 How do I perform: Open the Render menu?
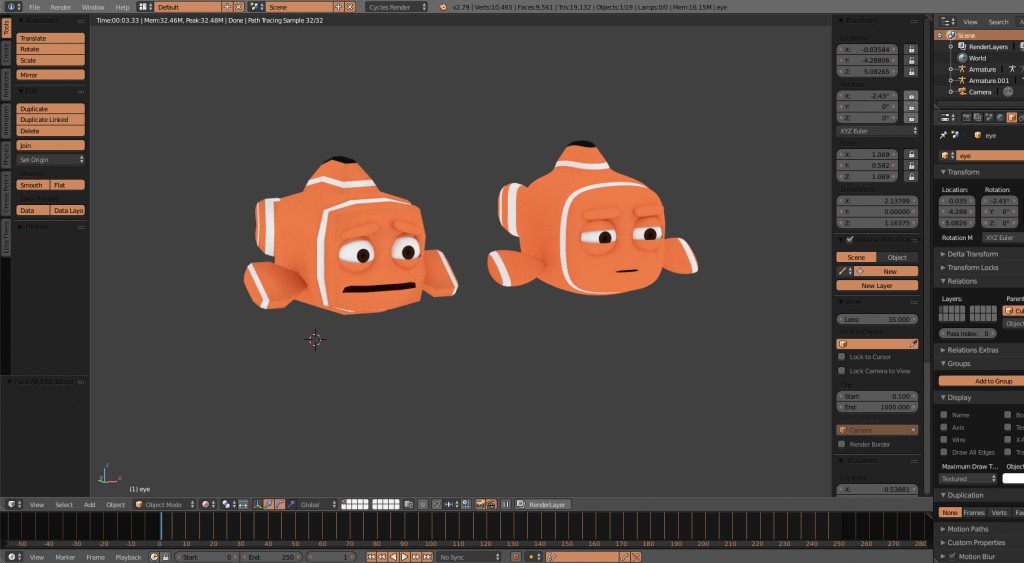(x=61, y=7)
